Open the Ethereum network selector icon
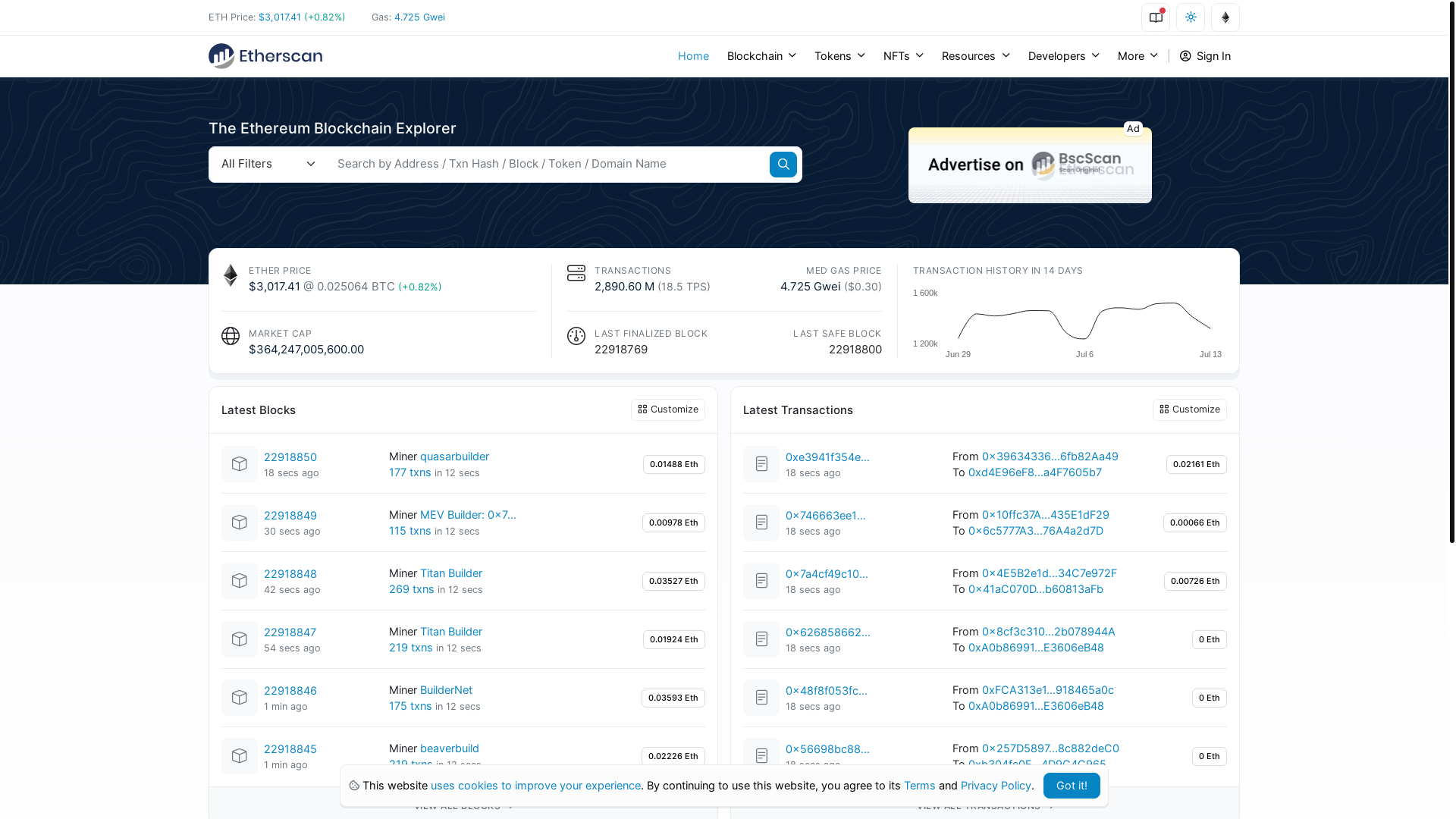 pyautogui.click(x=1225, y=17)
